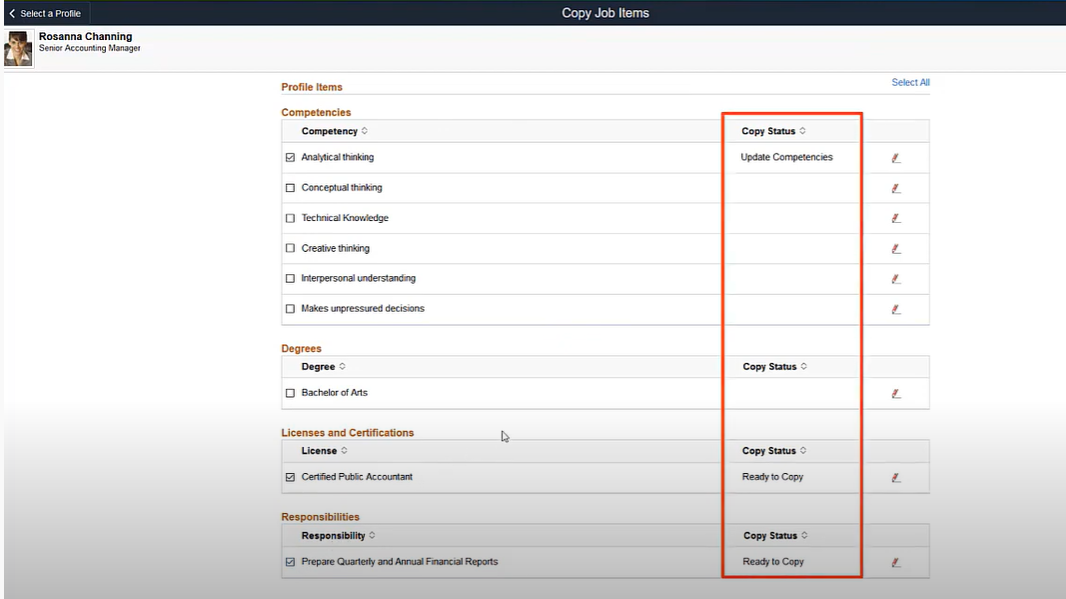
Task: Edit the Bachelor of Arts pencil icon
Action: click(x=896, y=394)
